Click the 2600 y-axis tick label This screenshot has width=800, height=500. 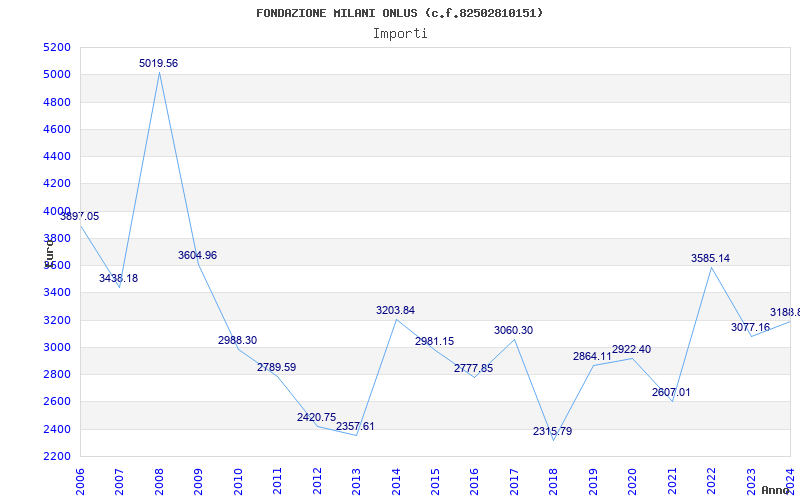click(x=57, y=402)
